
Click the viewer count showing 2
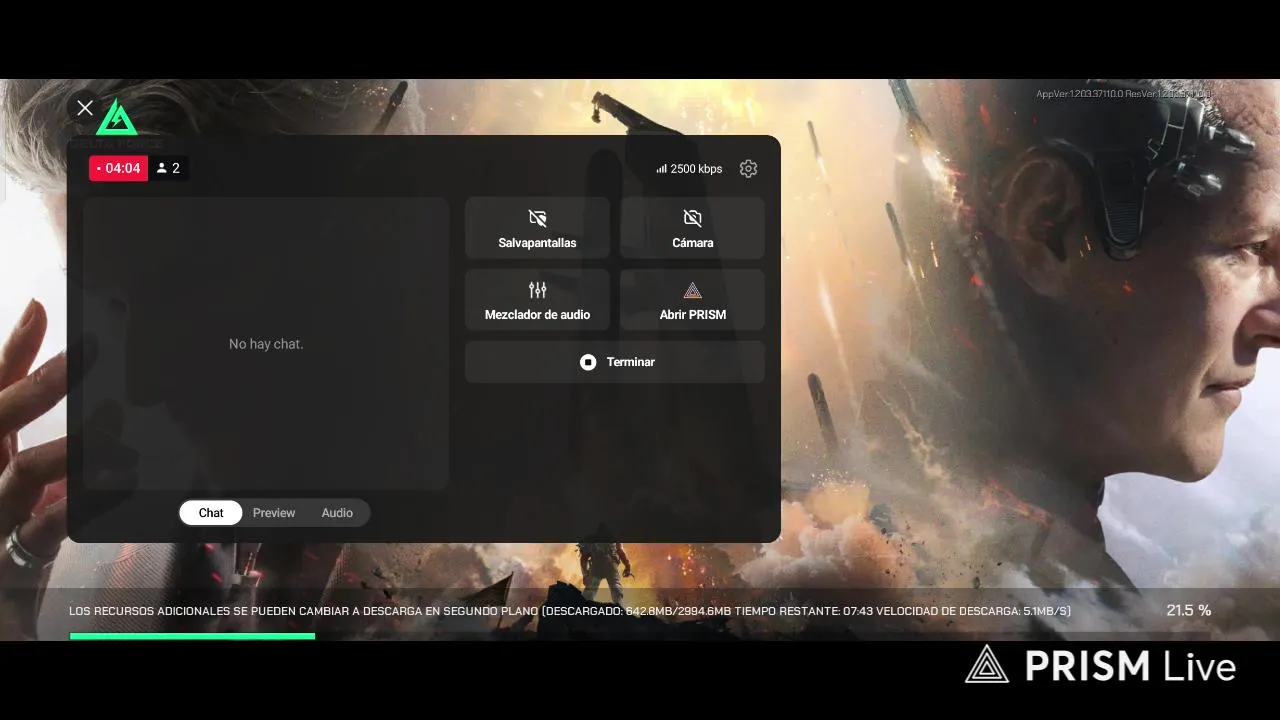click(168, 169)
